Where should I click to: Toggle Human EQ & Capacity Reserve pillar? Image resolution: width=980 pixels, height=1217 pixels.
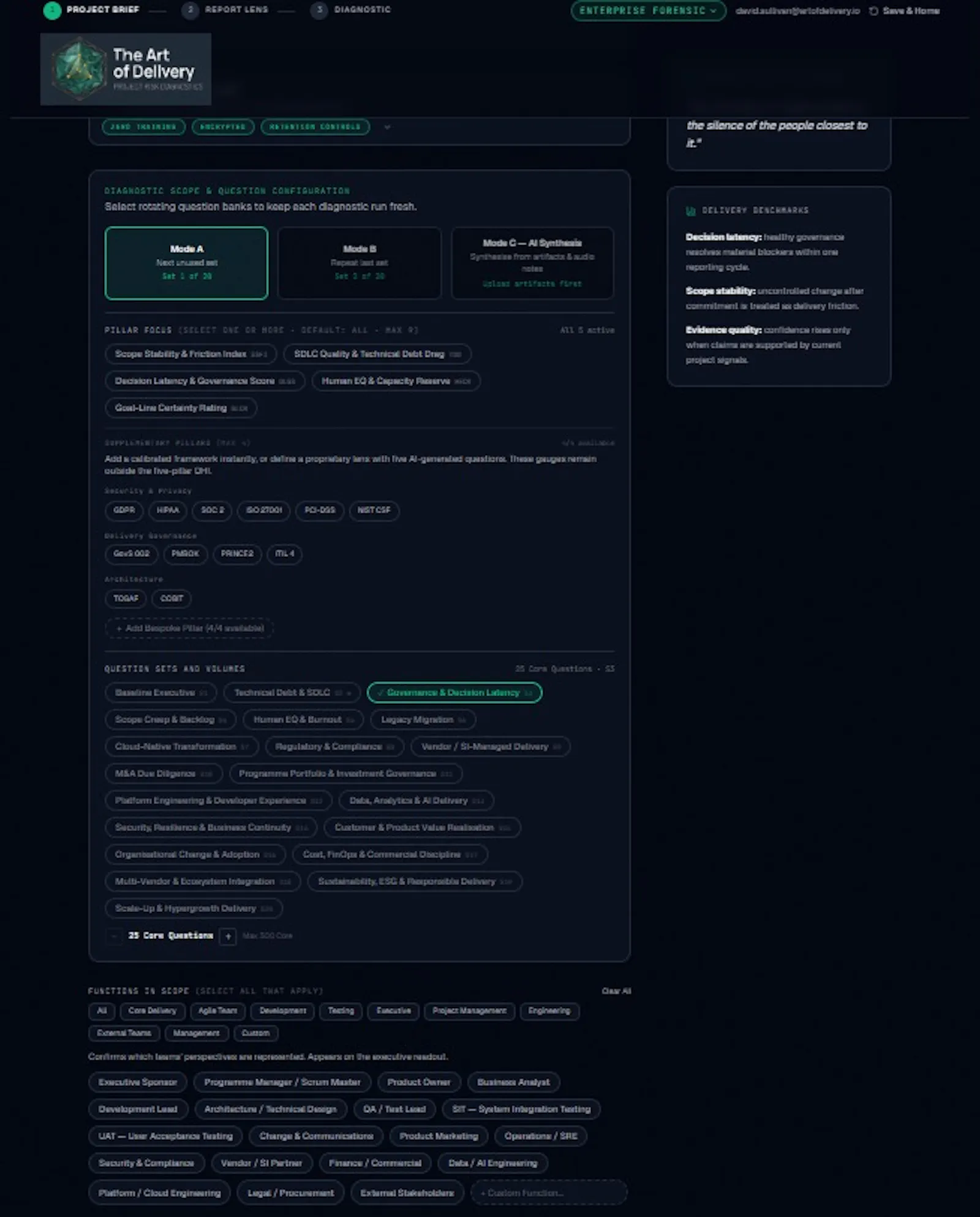pos(396,381)
